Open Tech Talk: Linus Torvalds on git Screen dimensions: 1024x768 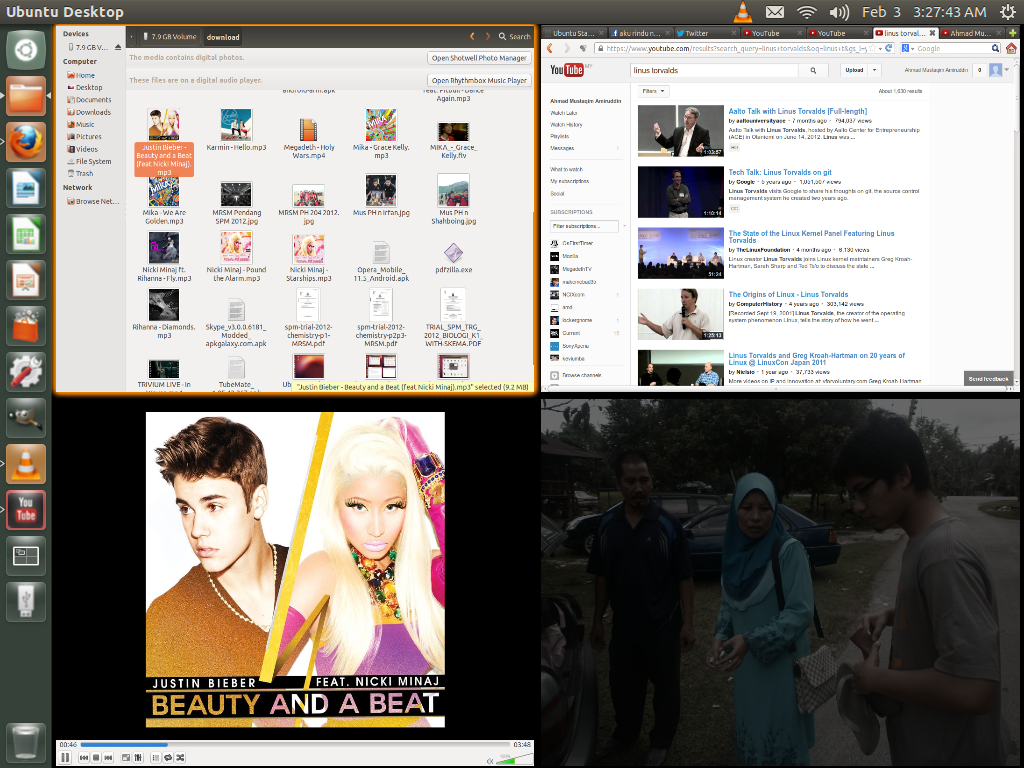pyautogui.click(x=780, y=172)
